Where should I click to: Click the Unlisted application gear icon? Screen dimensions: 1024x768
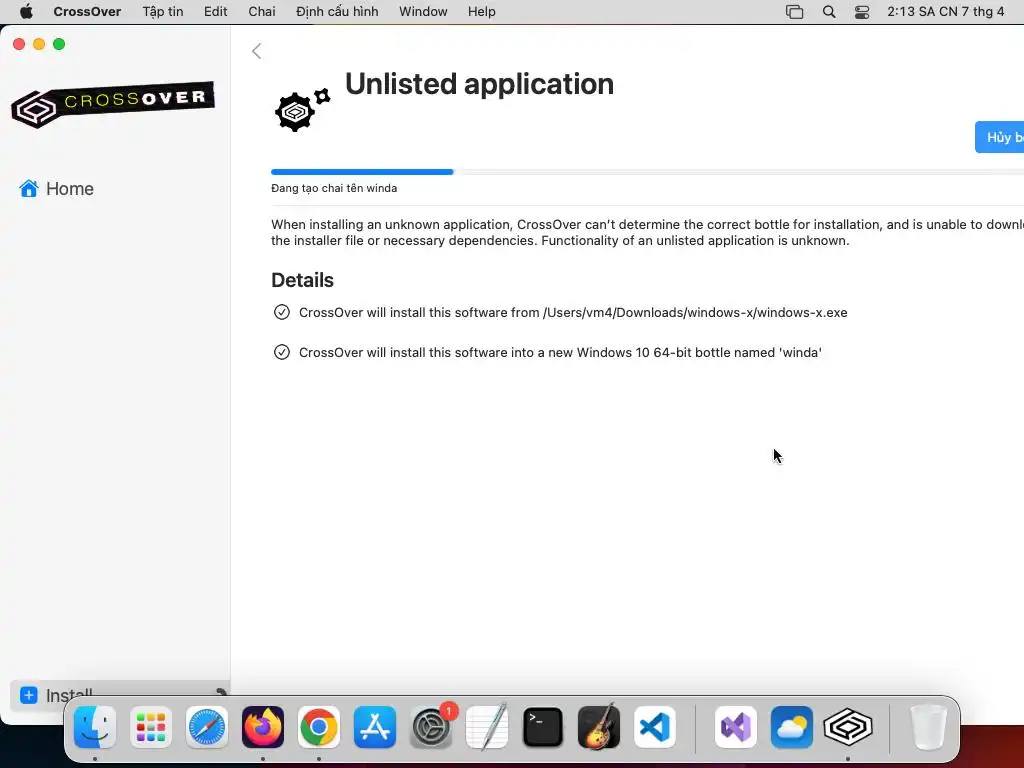302,110
